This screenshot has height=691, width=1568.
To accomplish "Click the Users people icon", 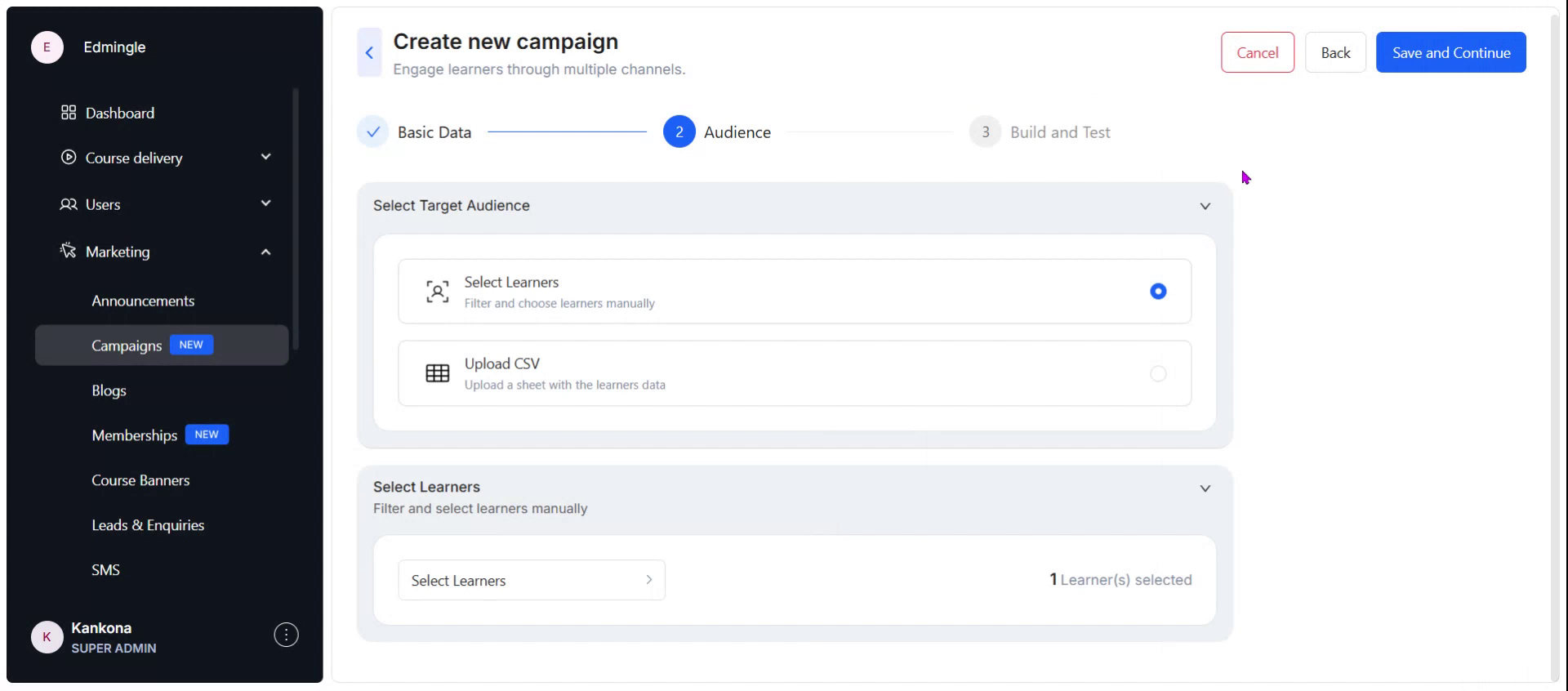I will point(69,204).
